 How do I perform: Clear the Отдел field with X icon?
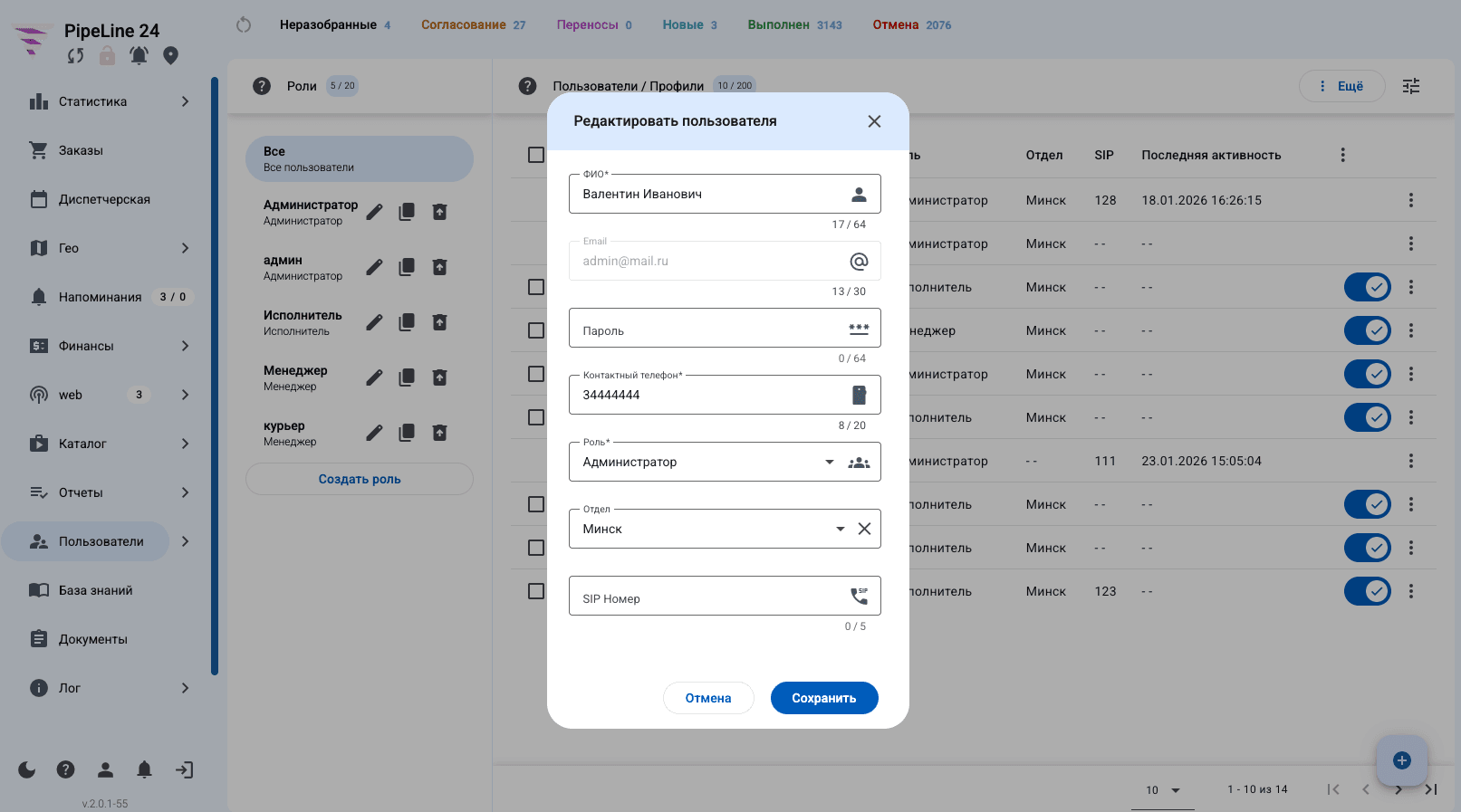[x=865, y=529]
